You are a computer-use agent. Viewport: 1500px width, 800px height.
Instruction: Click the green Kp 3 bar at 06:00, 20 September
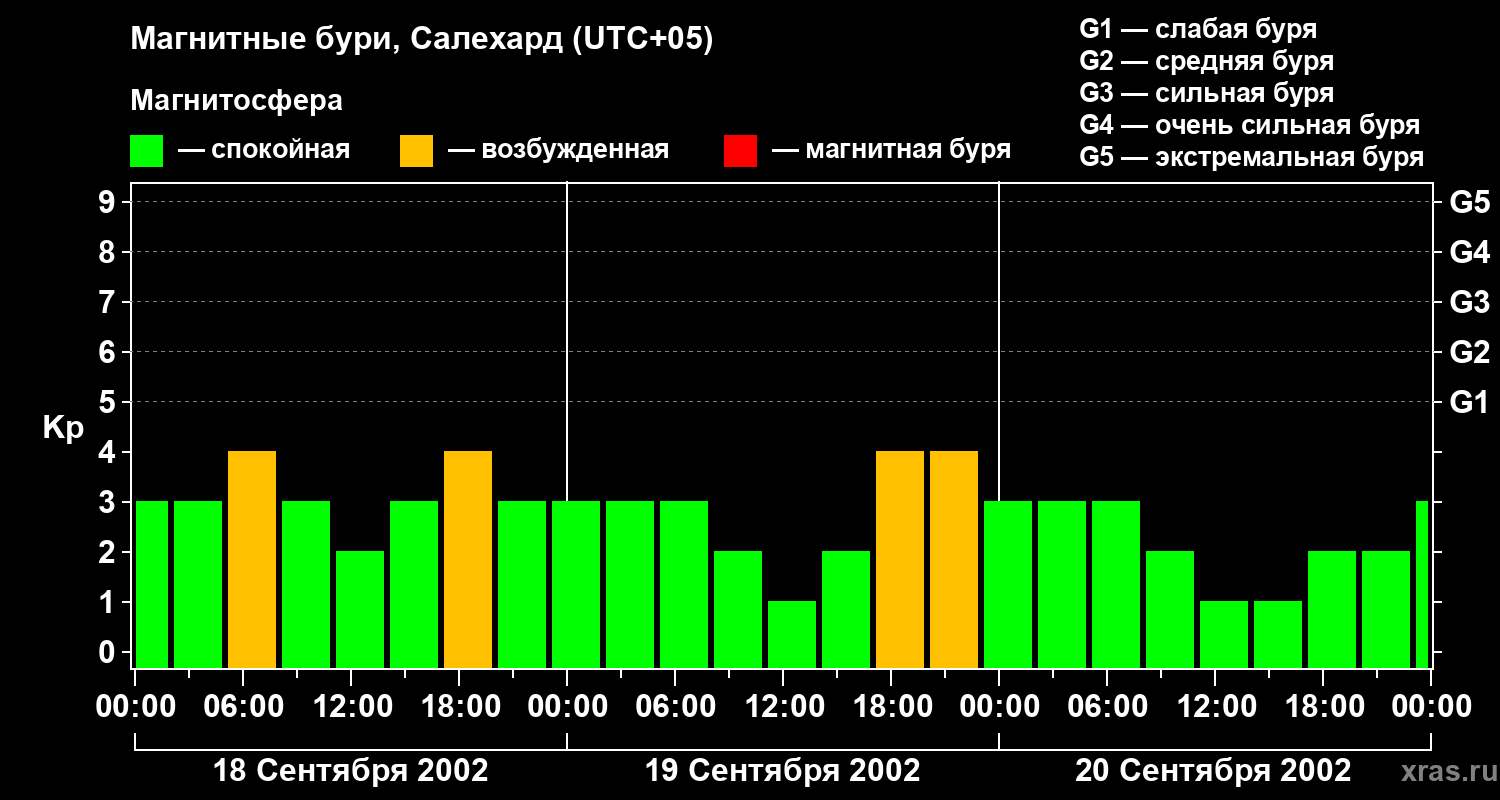click(1116, 585)
